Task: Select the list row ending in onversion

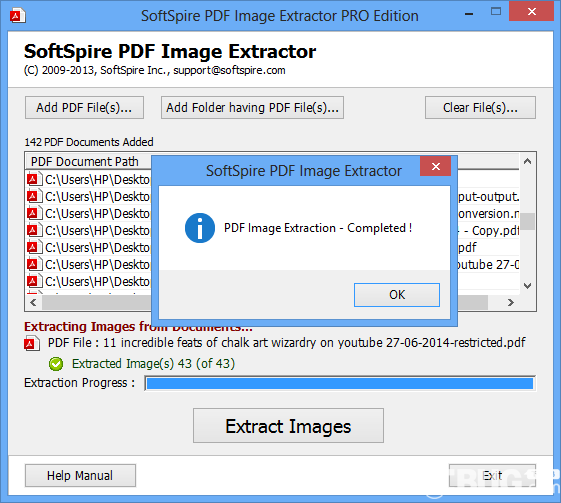Action: (273, 214)
